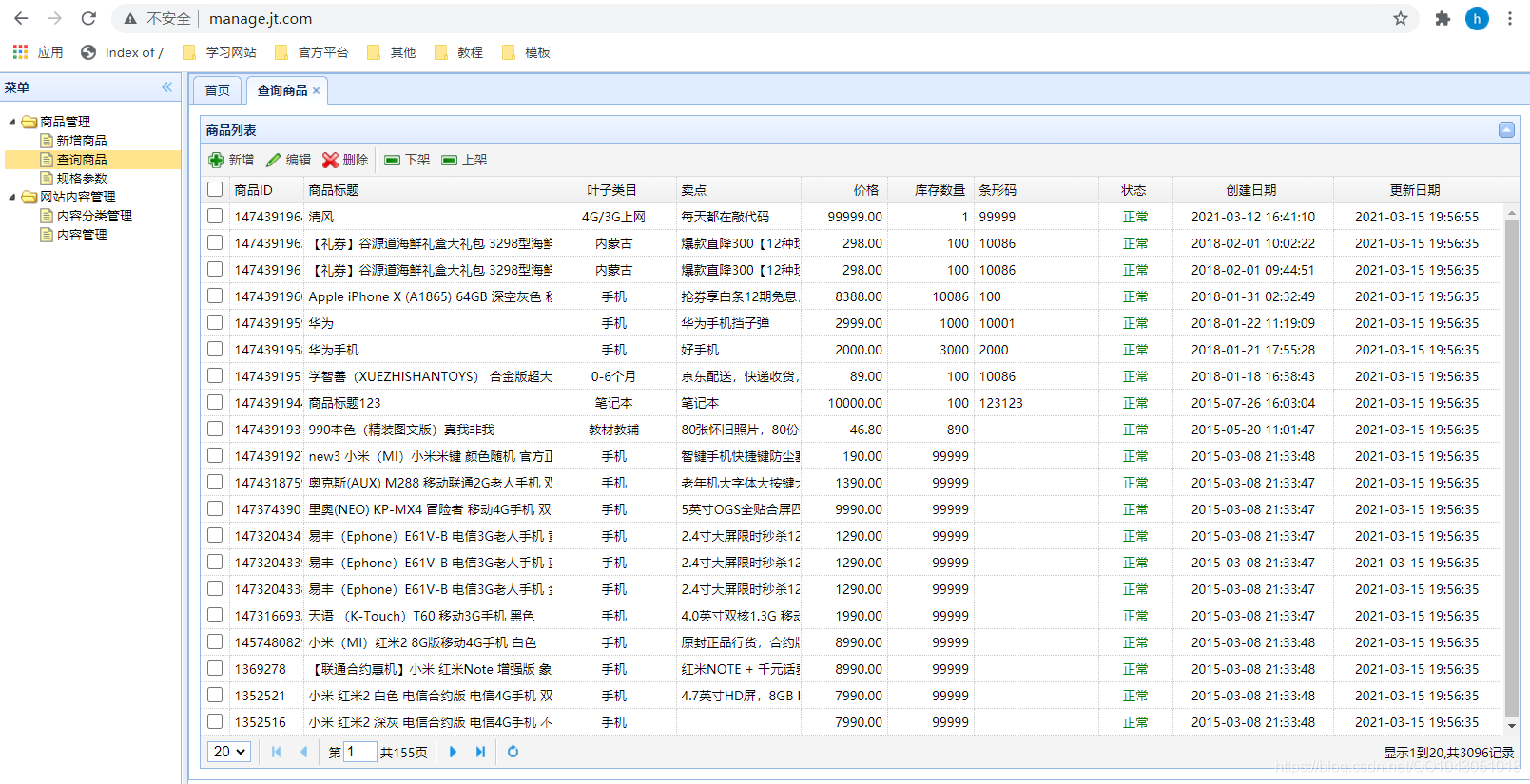Click the green 新增 add icon
The width and height of the screenshot is (1530, 784).
pyautogui.click(x=217, y=160)
